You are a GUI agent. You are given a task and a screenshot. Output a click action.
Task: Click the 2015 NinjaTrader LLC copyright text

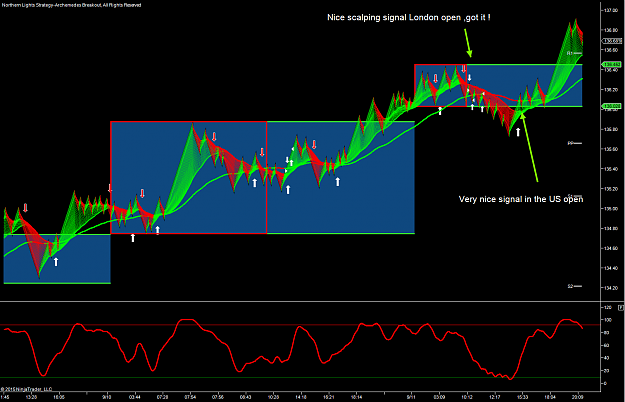pos(26,389)
